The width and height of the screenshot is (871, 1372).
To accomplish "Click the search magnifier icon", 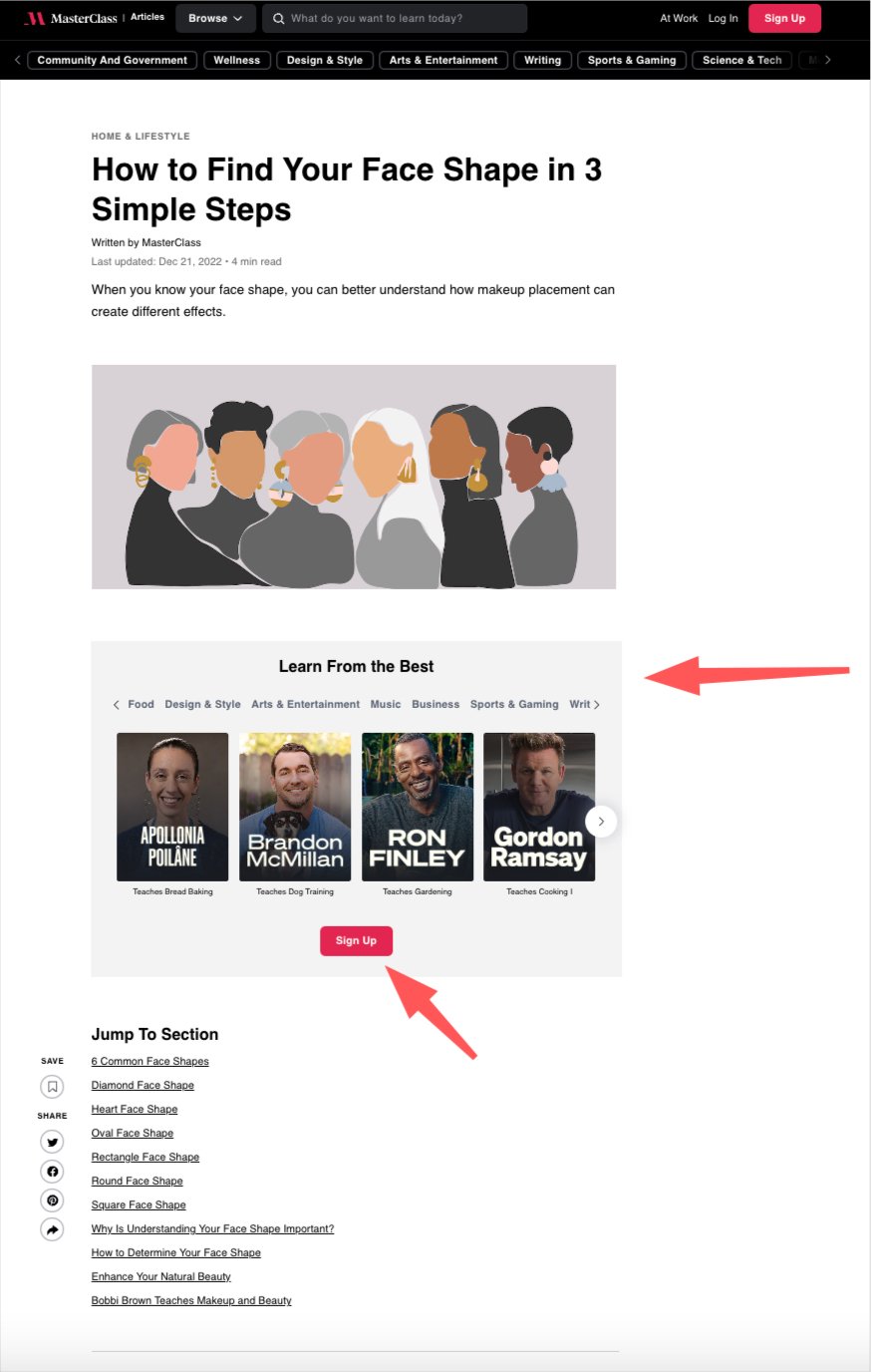I will (x=277, y=18).
